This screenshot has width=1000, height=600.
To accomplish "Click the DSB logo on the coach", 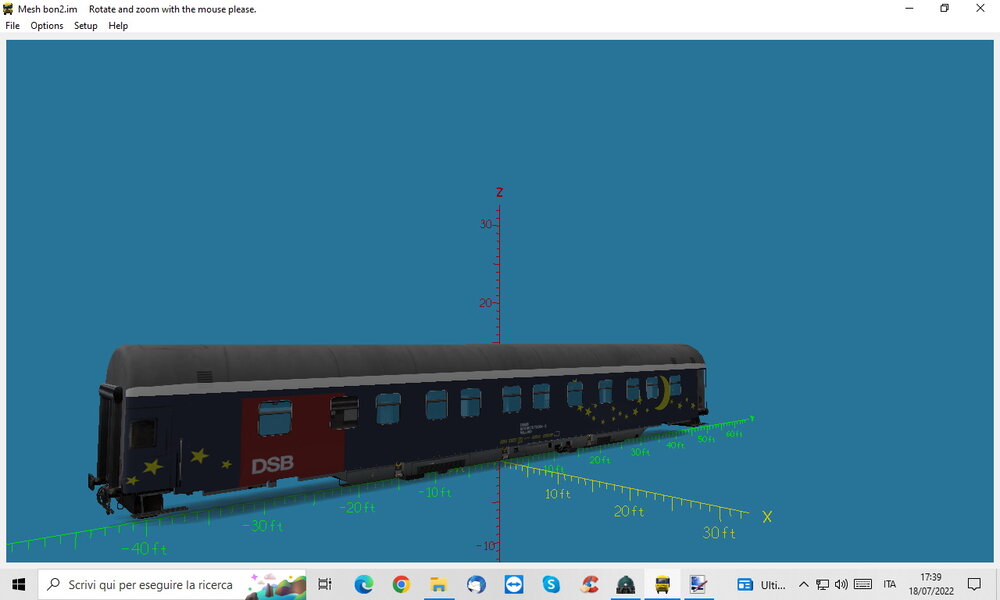I will coord(272,464).
